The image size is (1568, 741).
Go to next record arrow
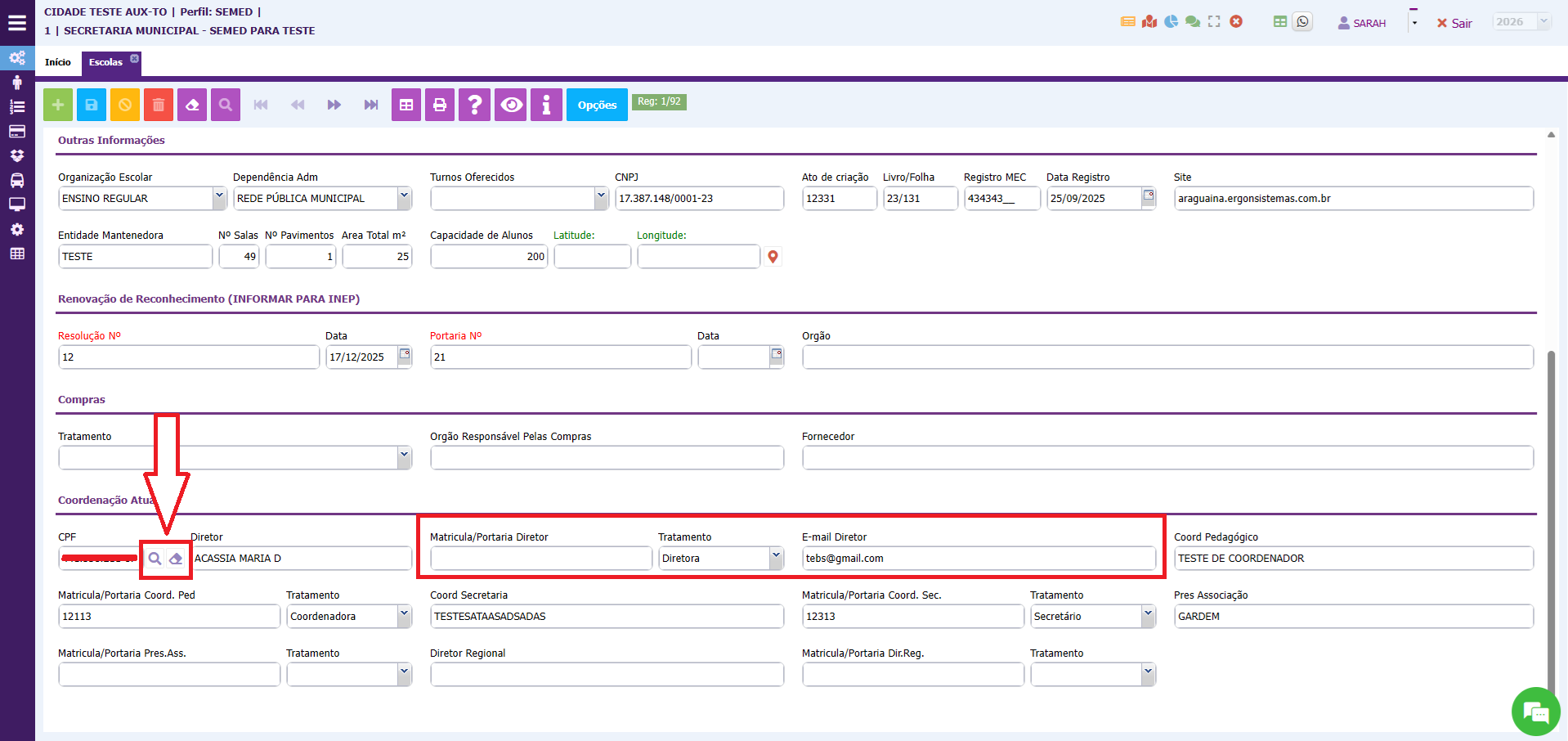pos(334,105)
